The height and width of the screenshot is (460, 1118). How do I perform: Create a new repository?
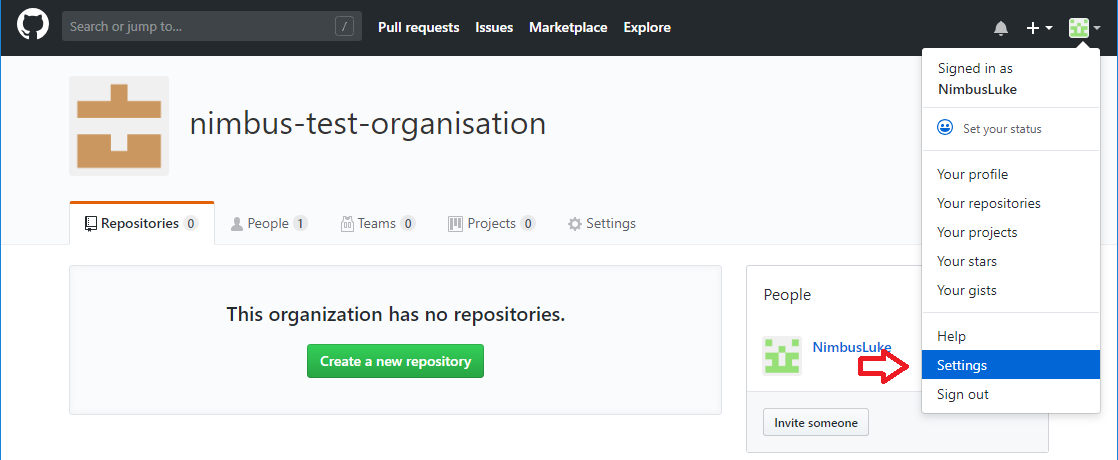pos(395,361)
